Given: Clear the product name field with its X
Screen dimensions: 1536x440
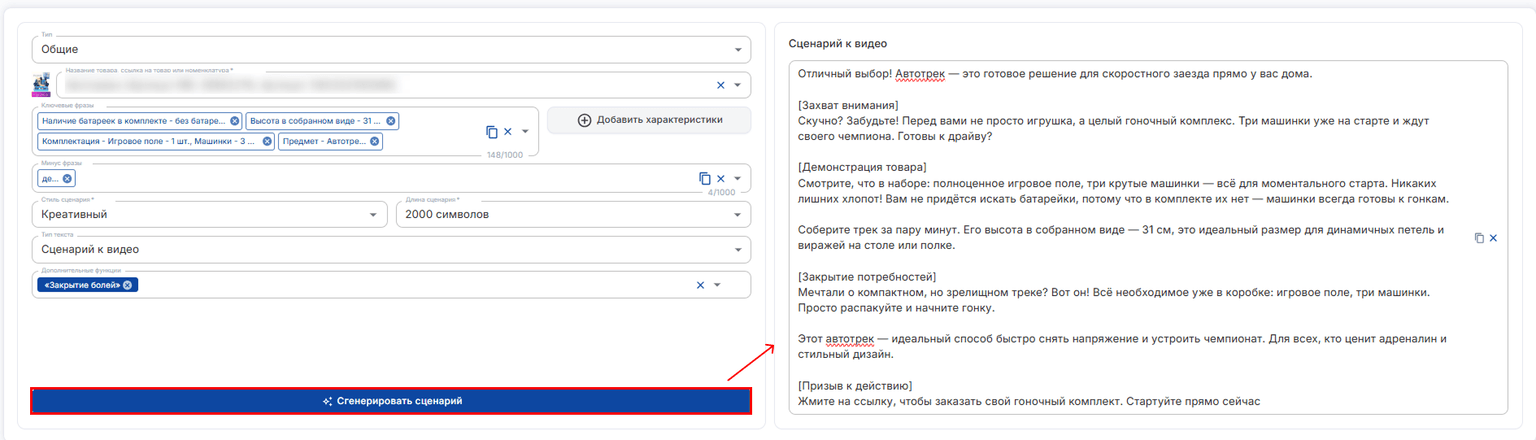Looking at the screenshot, I should pos(721,85).
